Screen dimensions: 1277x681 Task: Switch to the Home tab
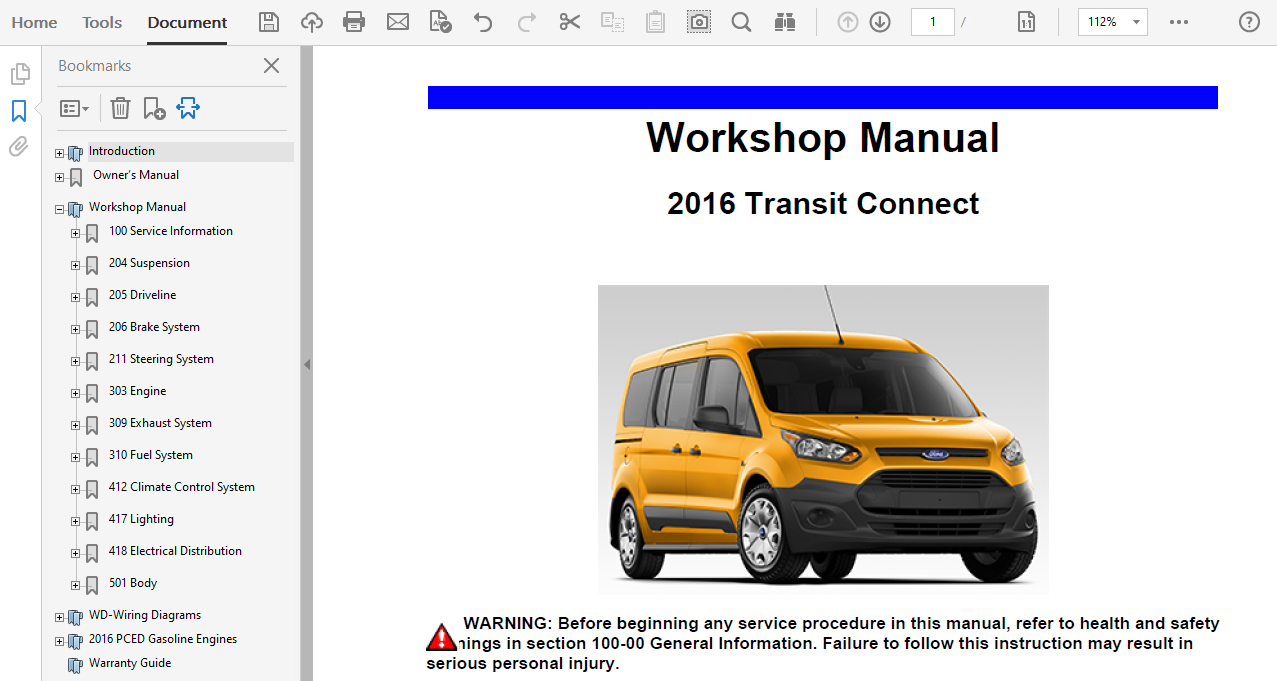point(34,22)
